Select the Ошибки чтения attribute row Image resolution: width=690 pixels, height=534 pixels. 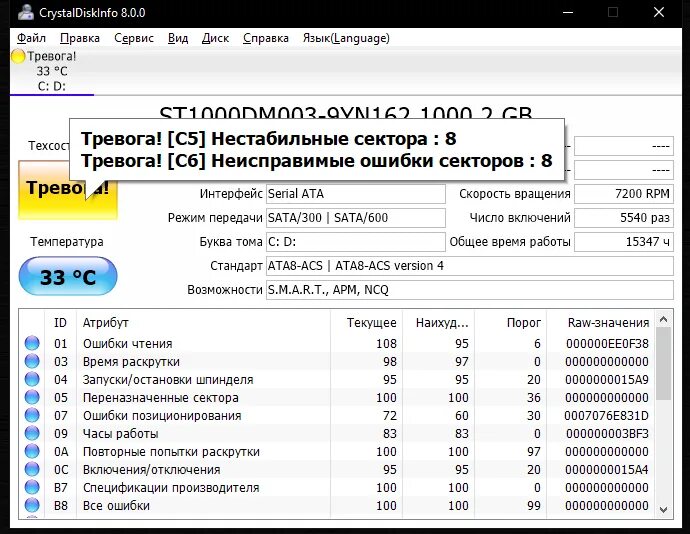[x=337, y=343]
